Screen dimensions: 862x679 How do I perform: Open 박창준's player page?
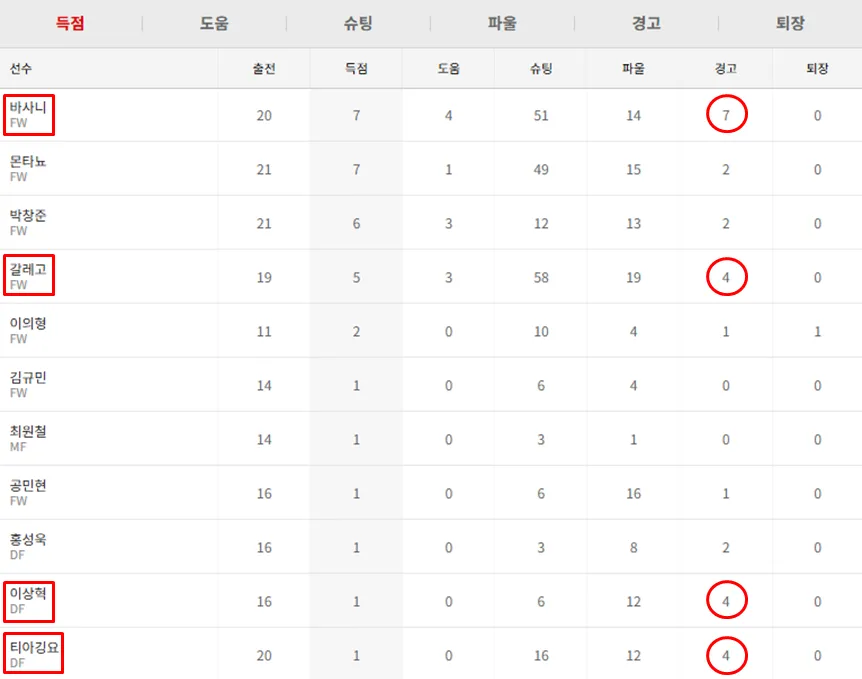[28, 216]
